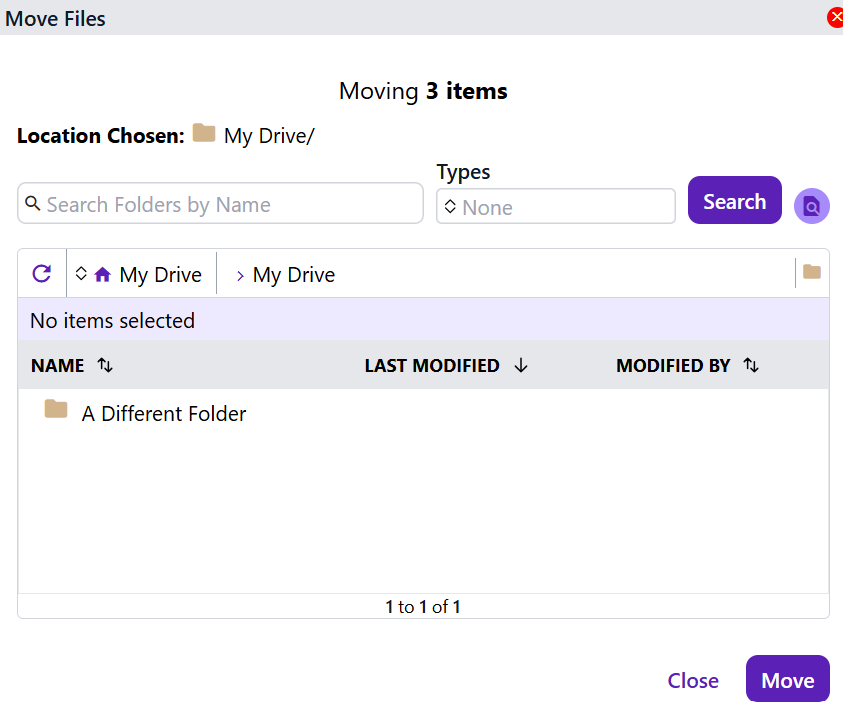Click the down arrow beside LAST MODIFIED
The height and width of the screenshot is (703, 843).
(520, 366)
